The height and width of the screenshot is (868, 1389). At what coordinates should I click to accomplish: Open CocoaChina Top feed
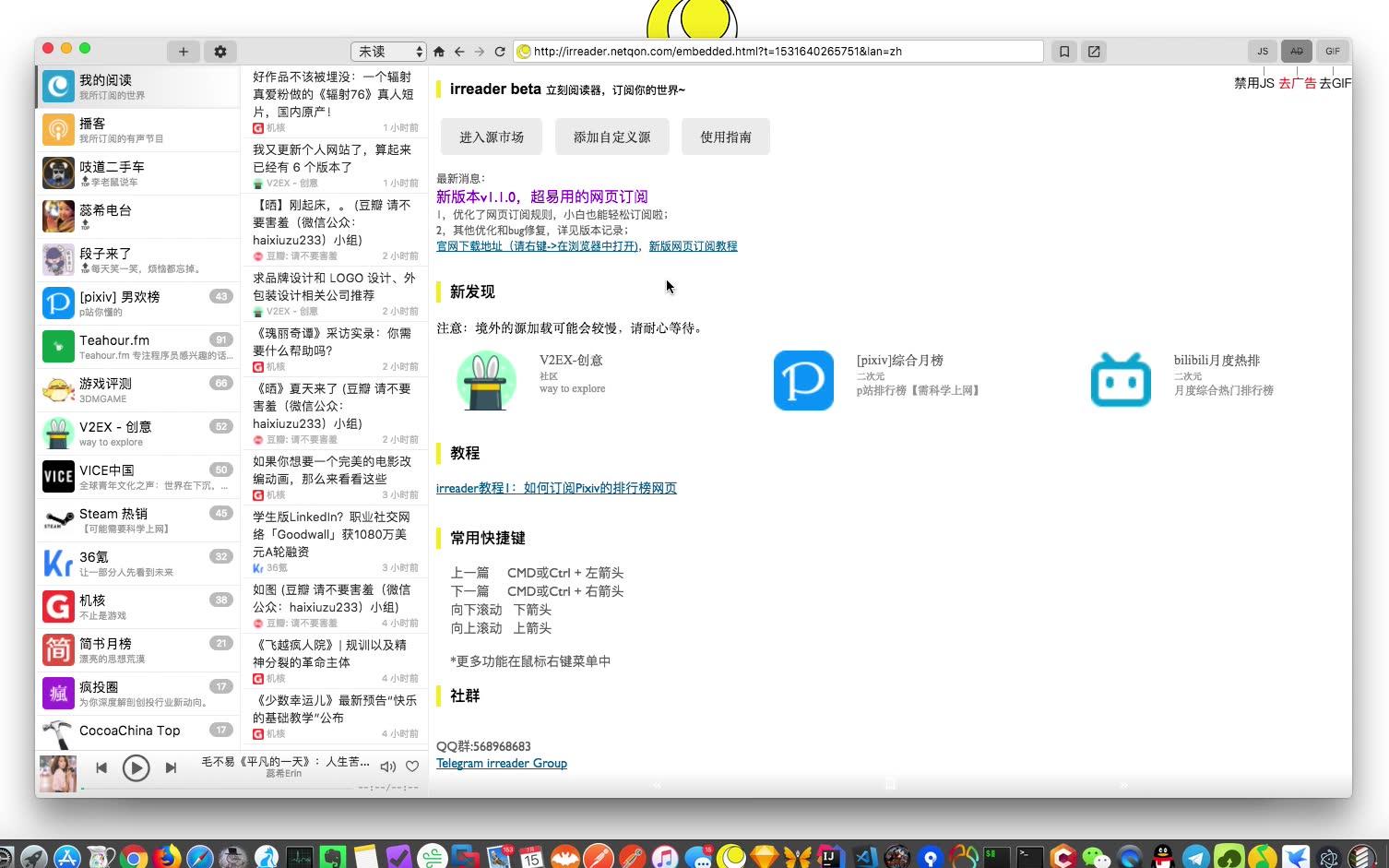(x=137, y=733)
